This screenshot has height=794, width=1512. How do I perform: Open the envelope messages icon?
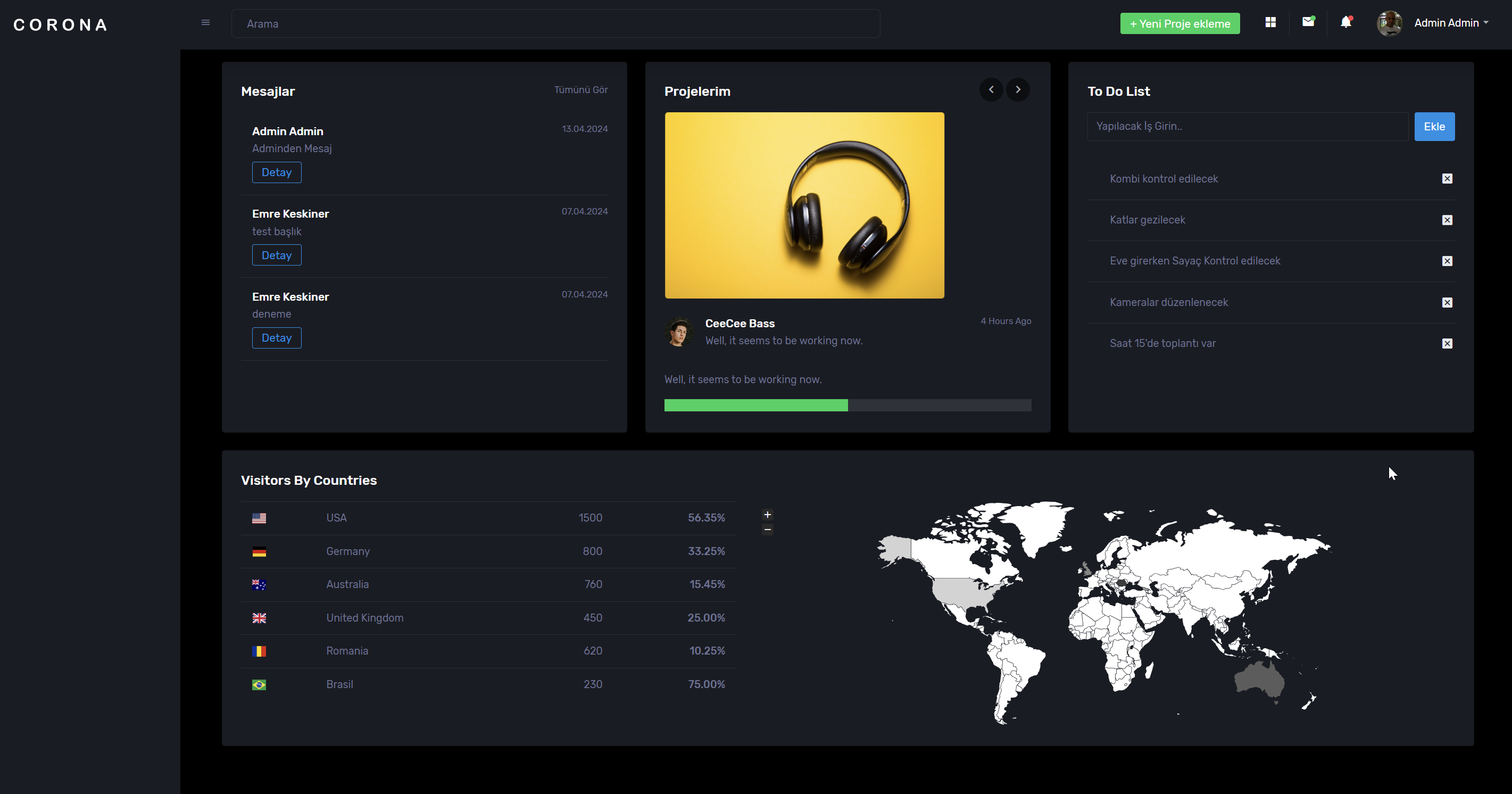[x=1308, y=22]
